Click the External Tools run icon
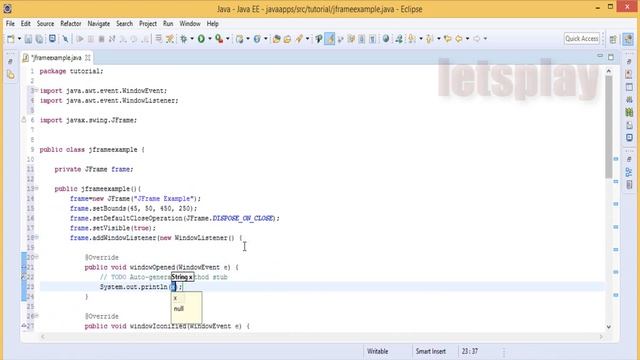 coord(219,39)
